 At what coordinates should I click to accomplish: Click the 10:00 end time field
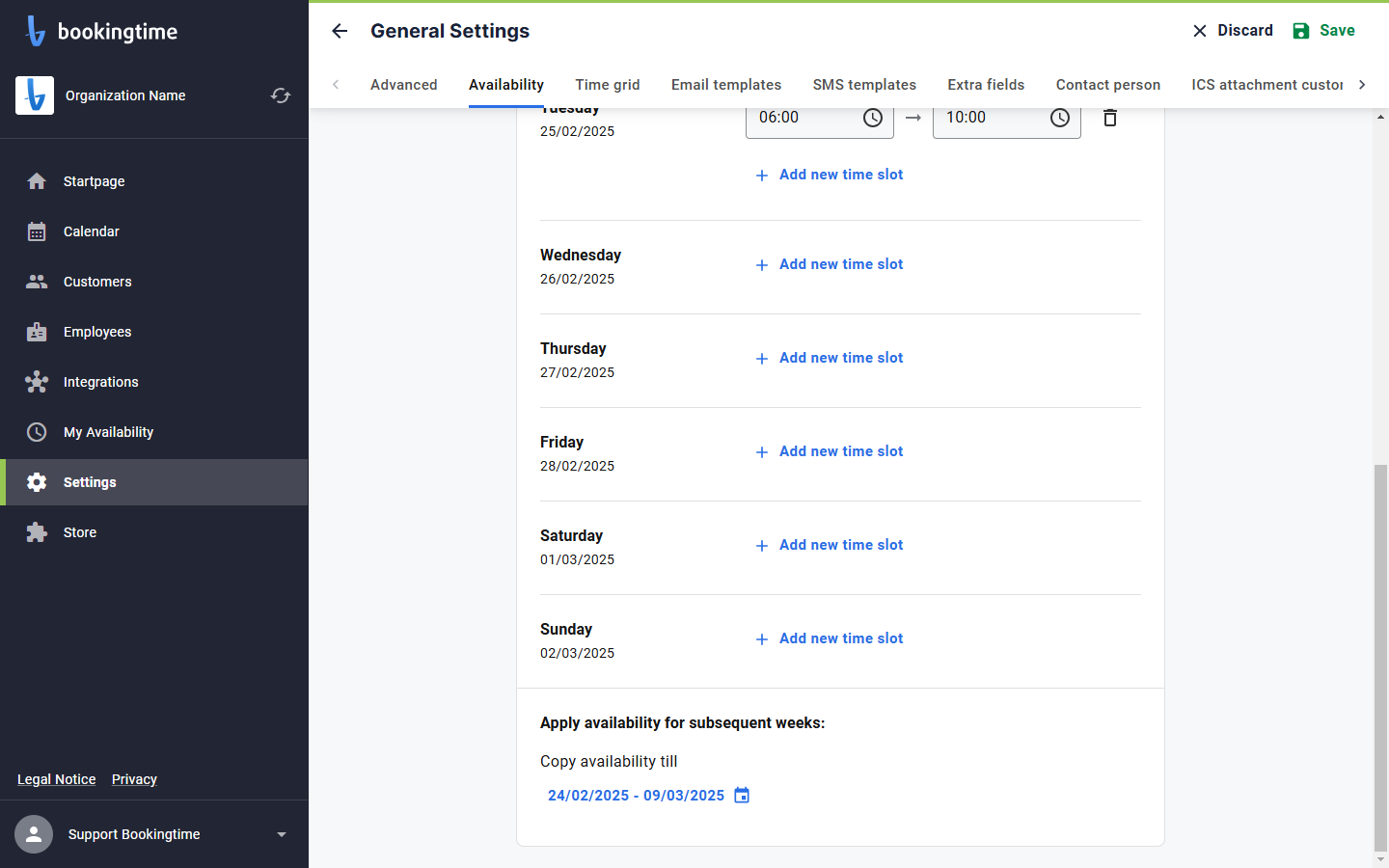point(1007,118)
